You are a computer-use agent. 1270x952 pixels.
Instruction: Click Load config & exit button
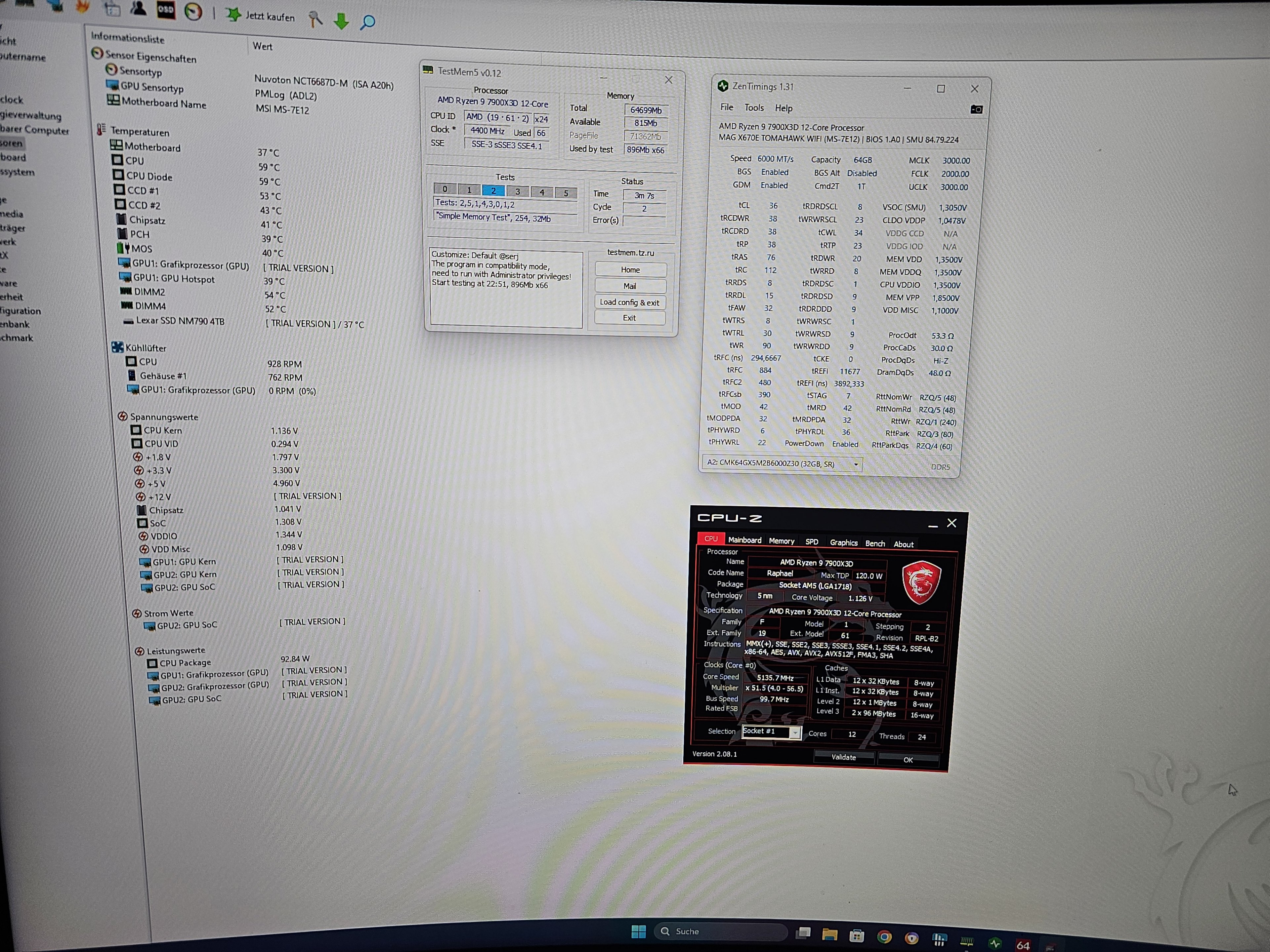[629, 302]
